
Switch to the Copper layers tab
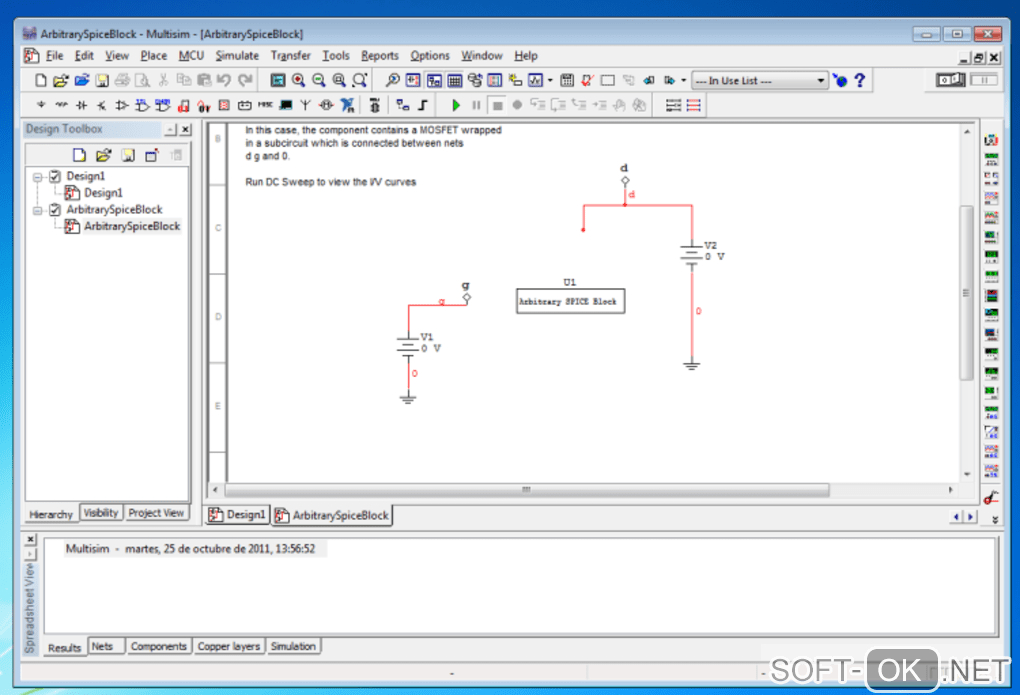228,646
